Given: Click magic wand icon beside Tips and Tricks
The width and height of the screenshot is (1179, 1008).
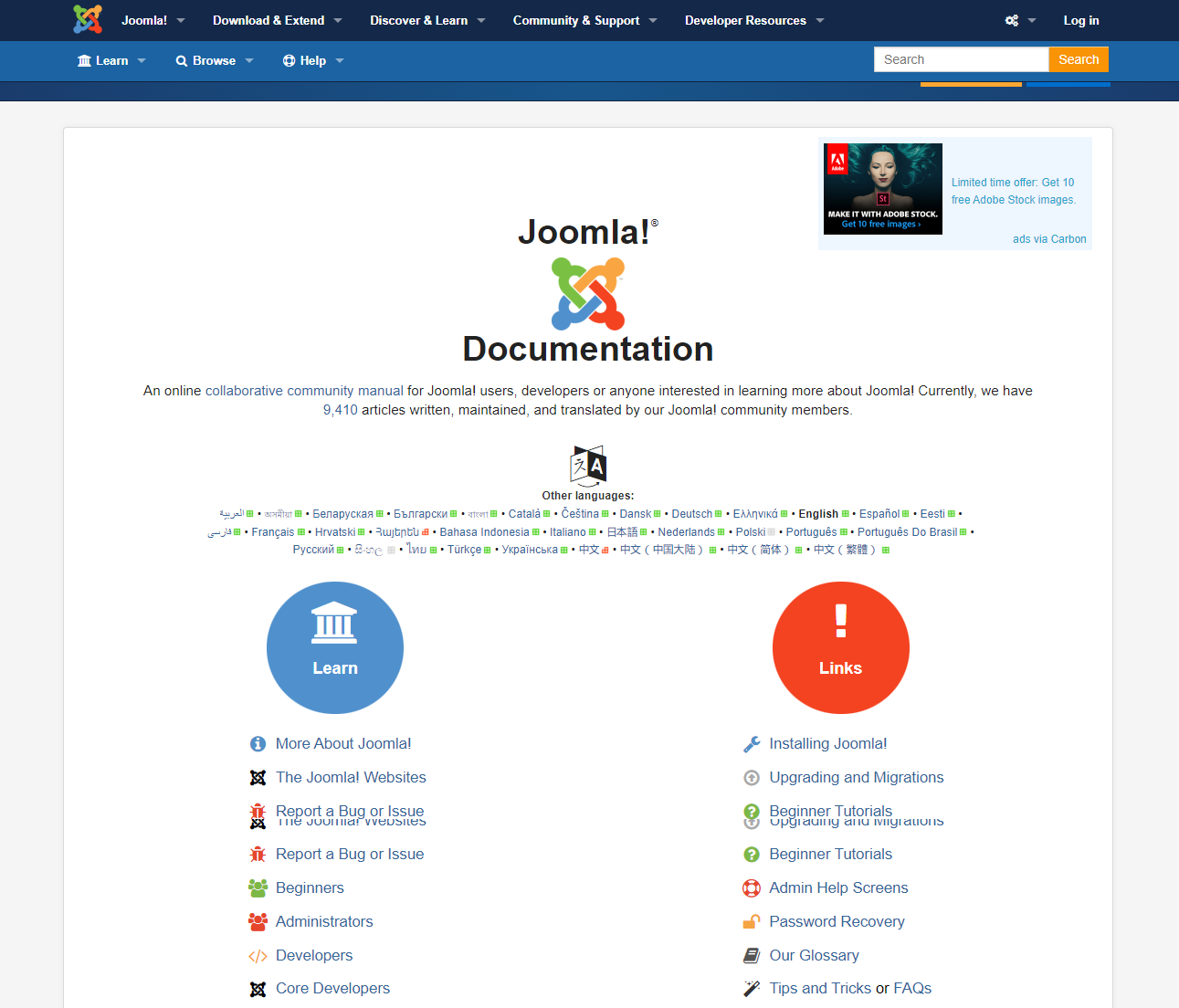Looking at the screenshot, I should pos(752,989).
